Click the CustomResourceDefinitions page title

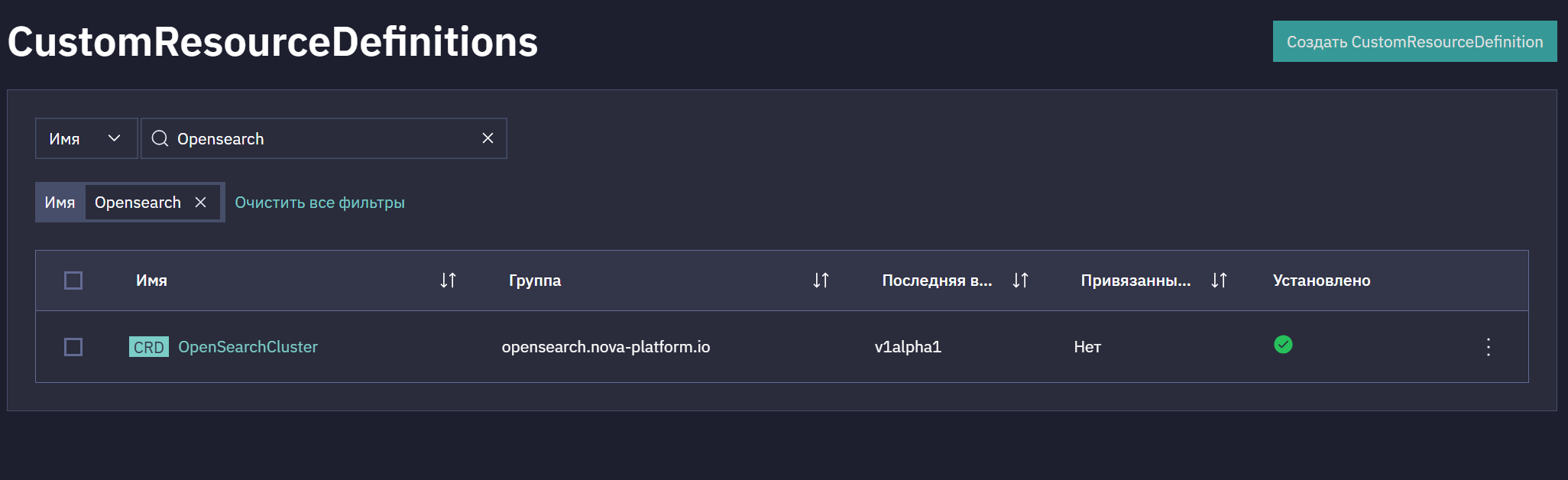click(x=273, y=41)
